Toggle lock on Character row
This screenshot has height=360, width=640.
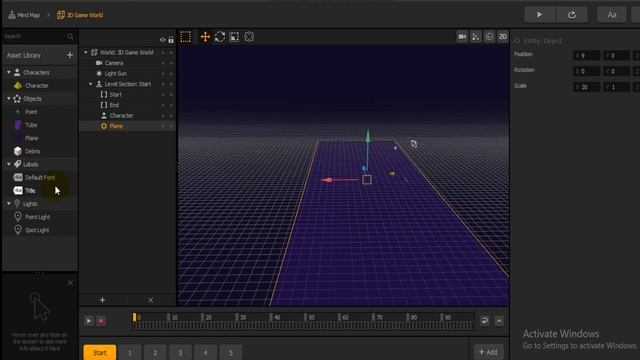[x=171, y=116]
